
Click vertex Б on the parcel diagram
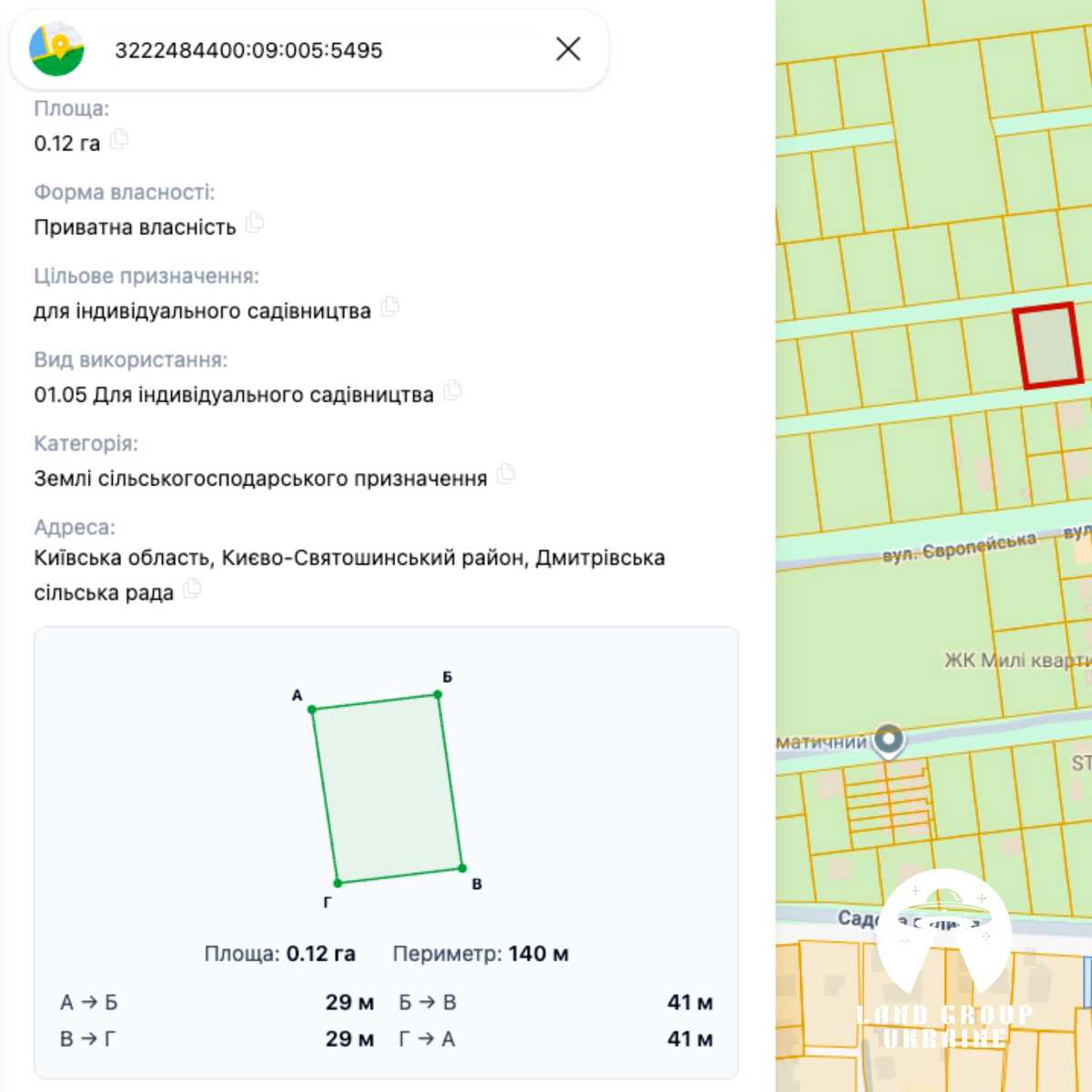(438, 694)
